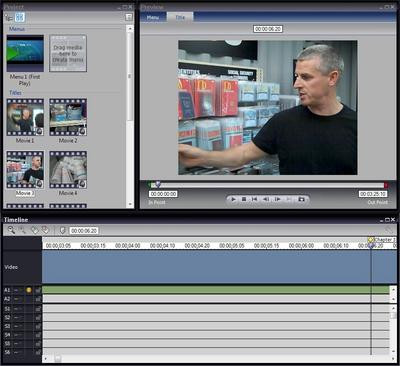Jump to previous chapter in preview
The image size is (400, 366).
(x=254, y=199)
